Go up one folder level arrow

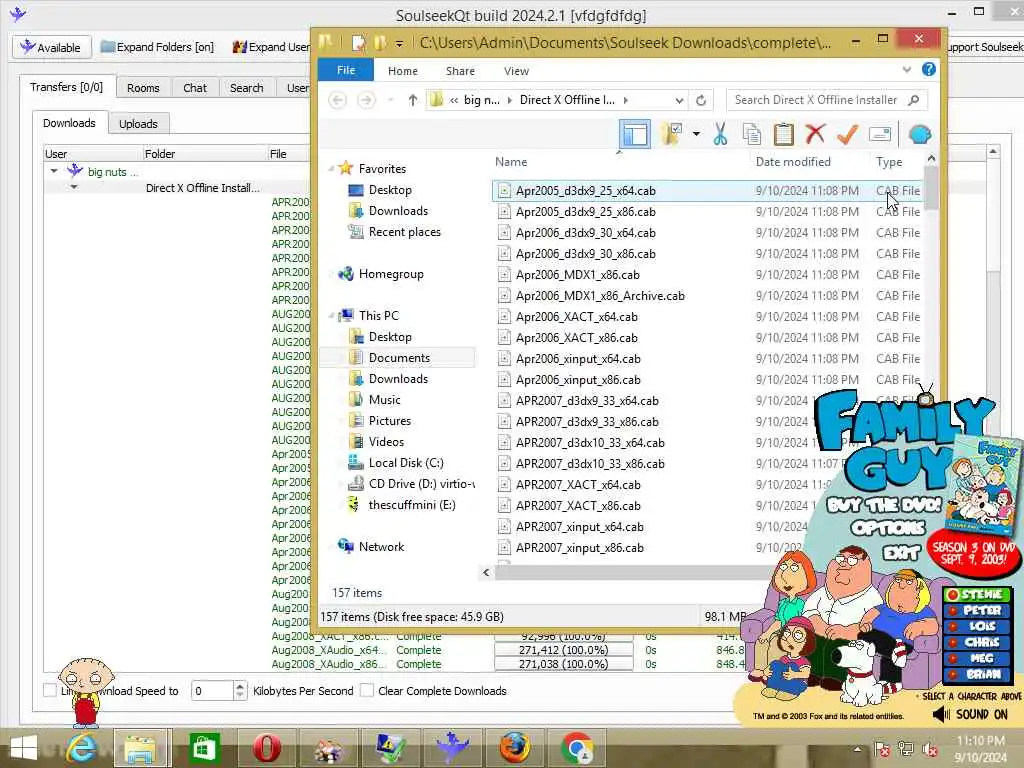tap(413, 100)
